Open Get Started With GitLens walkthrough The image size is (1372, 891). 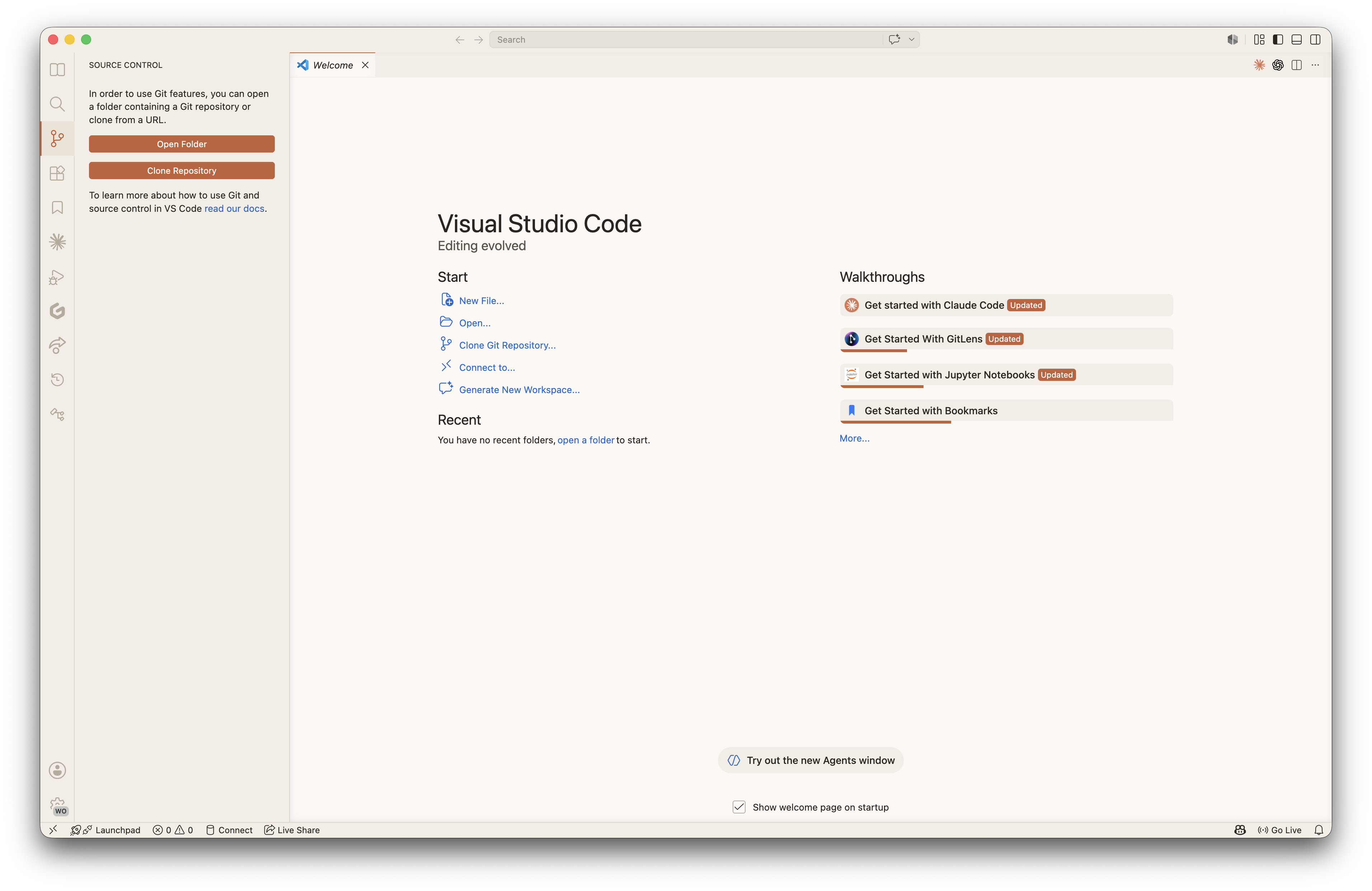[x=1006, y=339]
